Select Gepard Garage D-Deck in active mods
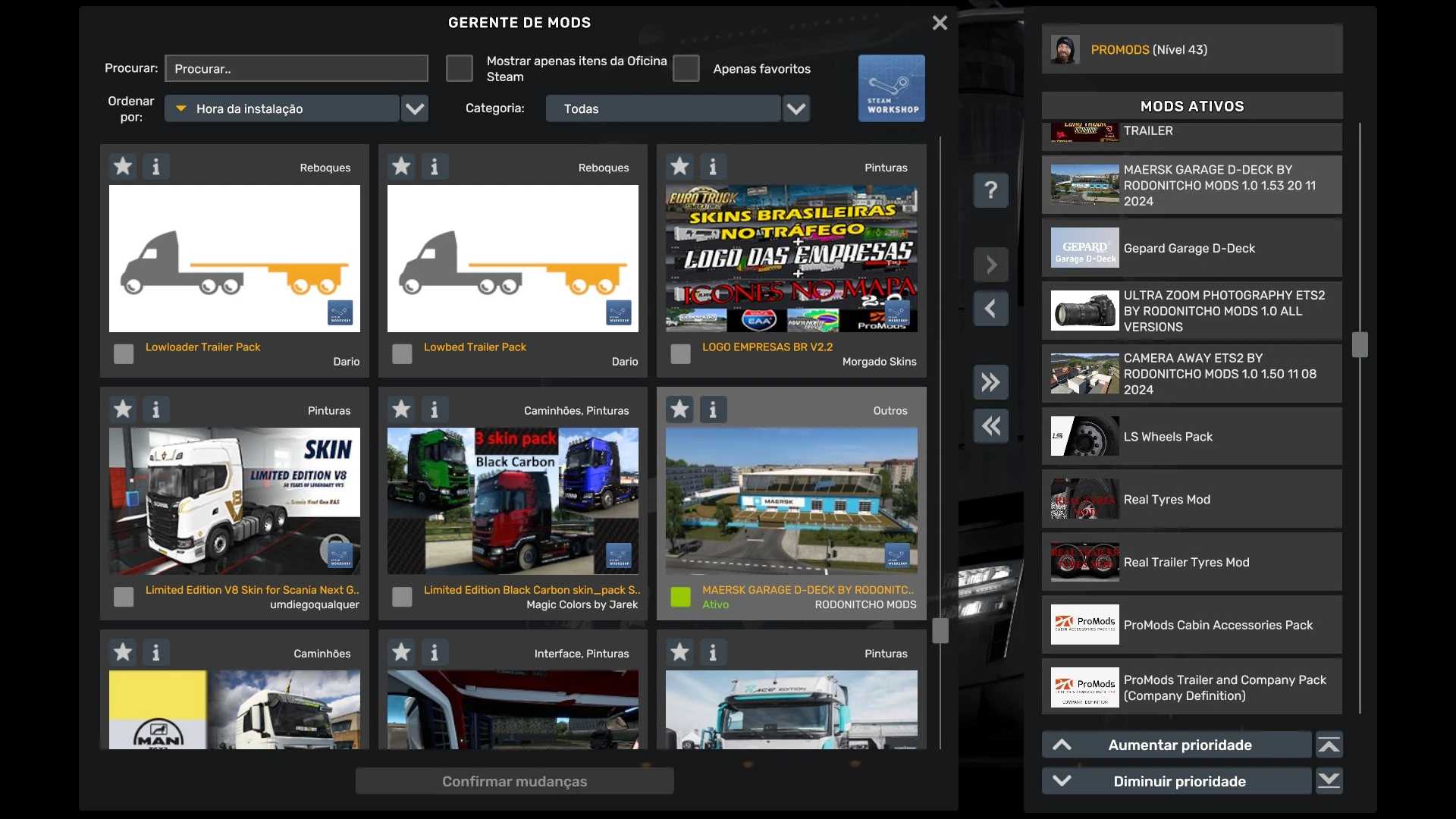 (x=1191, y=248)
